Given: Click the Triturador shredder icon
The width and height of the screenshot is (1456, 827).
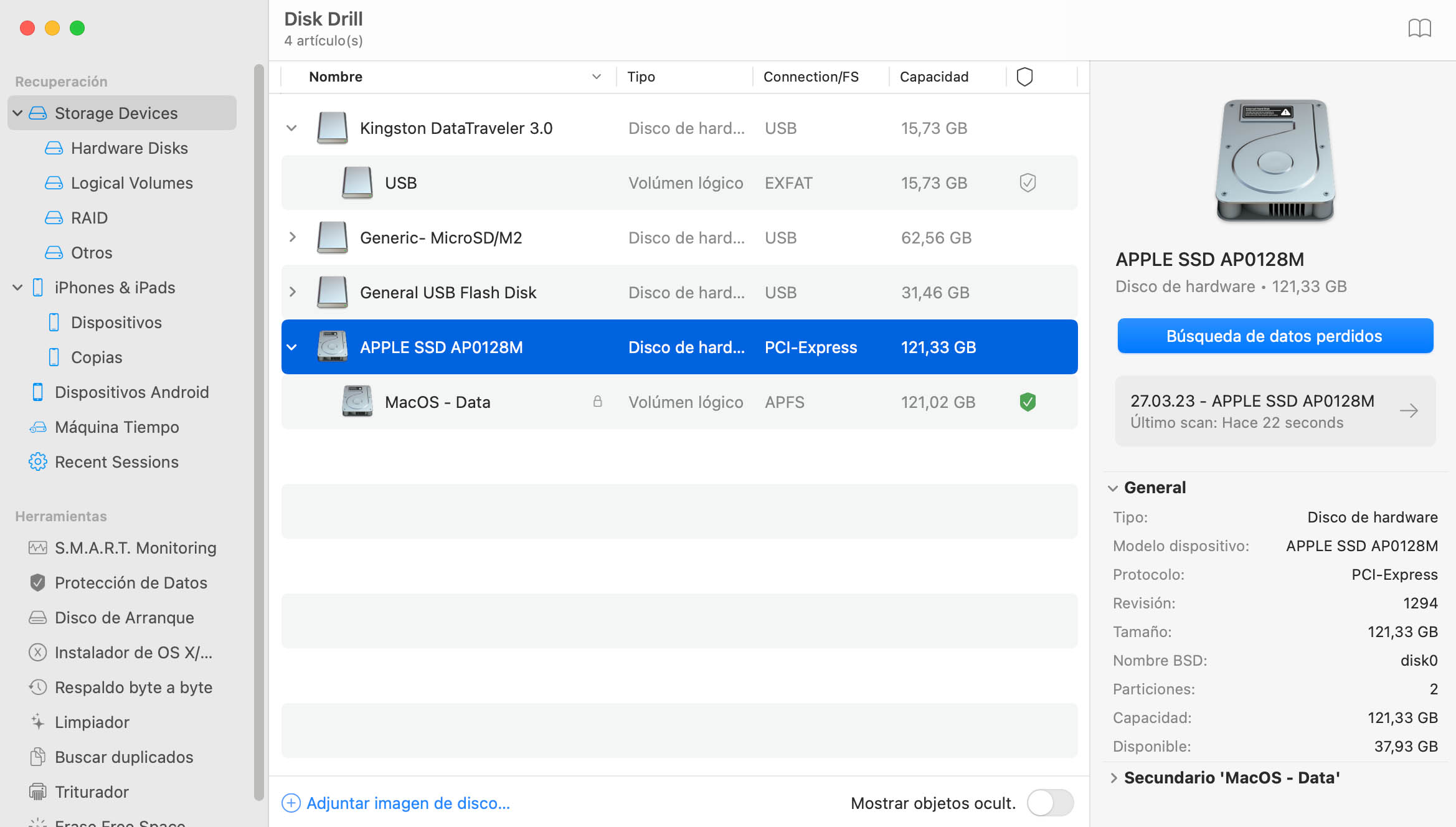Looking at the screenshot, I should (x=37, y=792).
